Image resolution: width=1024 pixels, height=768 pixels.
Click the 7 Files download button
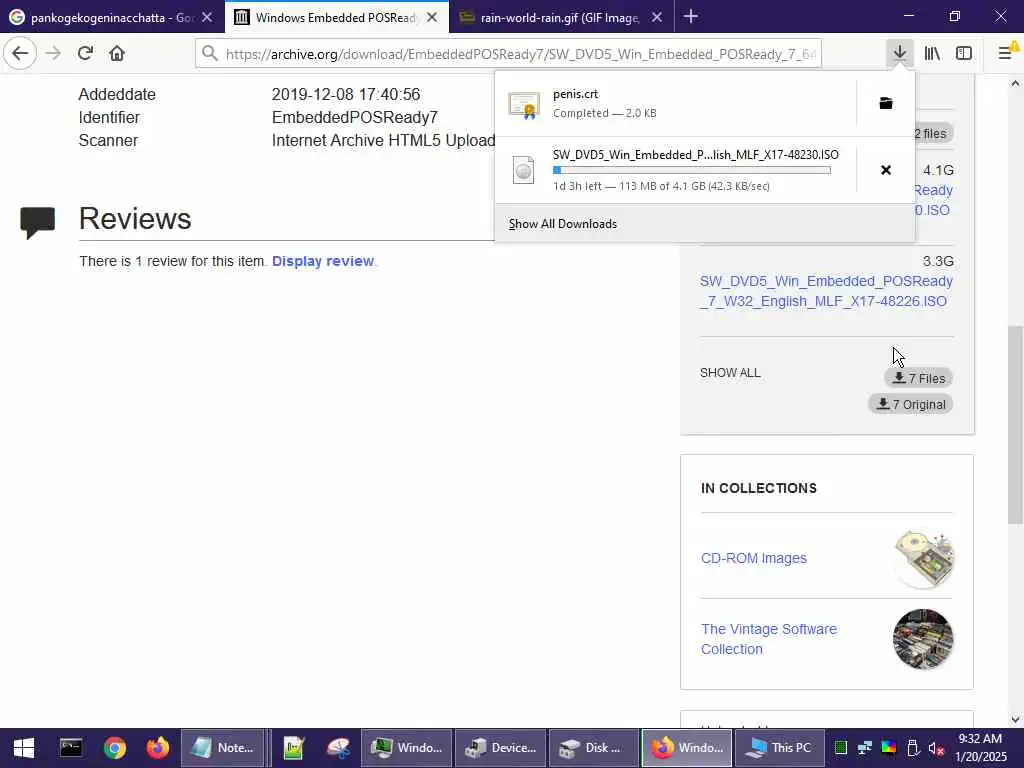[918, 378]
